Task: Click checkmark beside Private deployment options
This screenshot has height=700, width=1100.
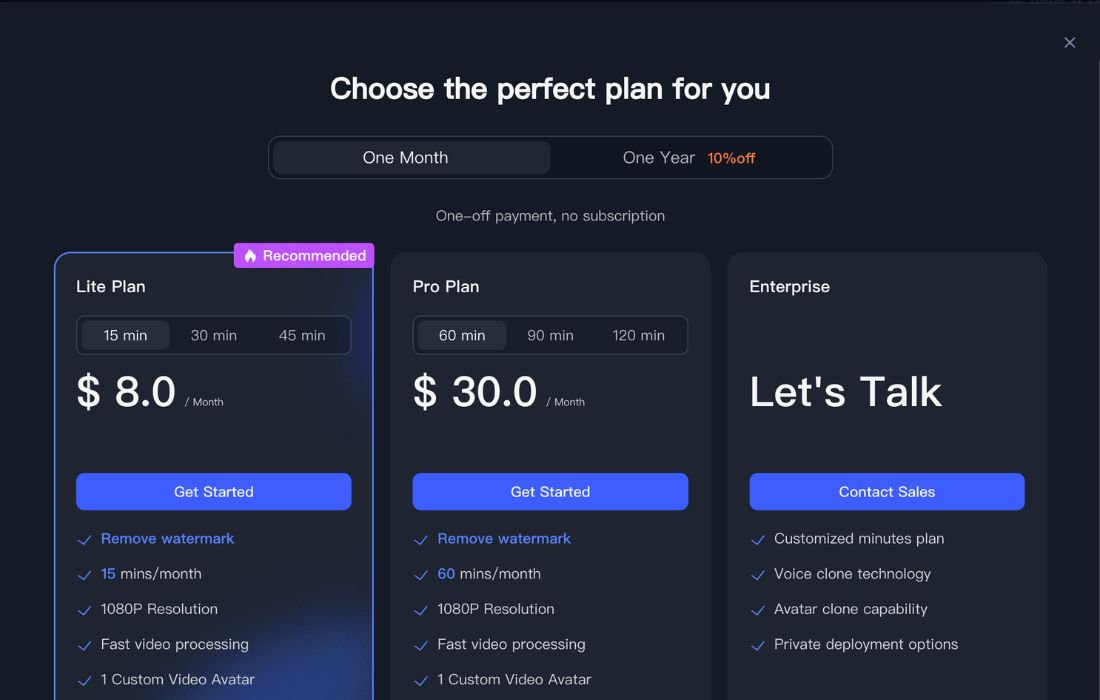Action: (x=758, y=646)
